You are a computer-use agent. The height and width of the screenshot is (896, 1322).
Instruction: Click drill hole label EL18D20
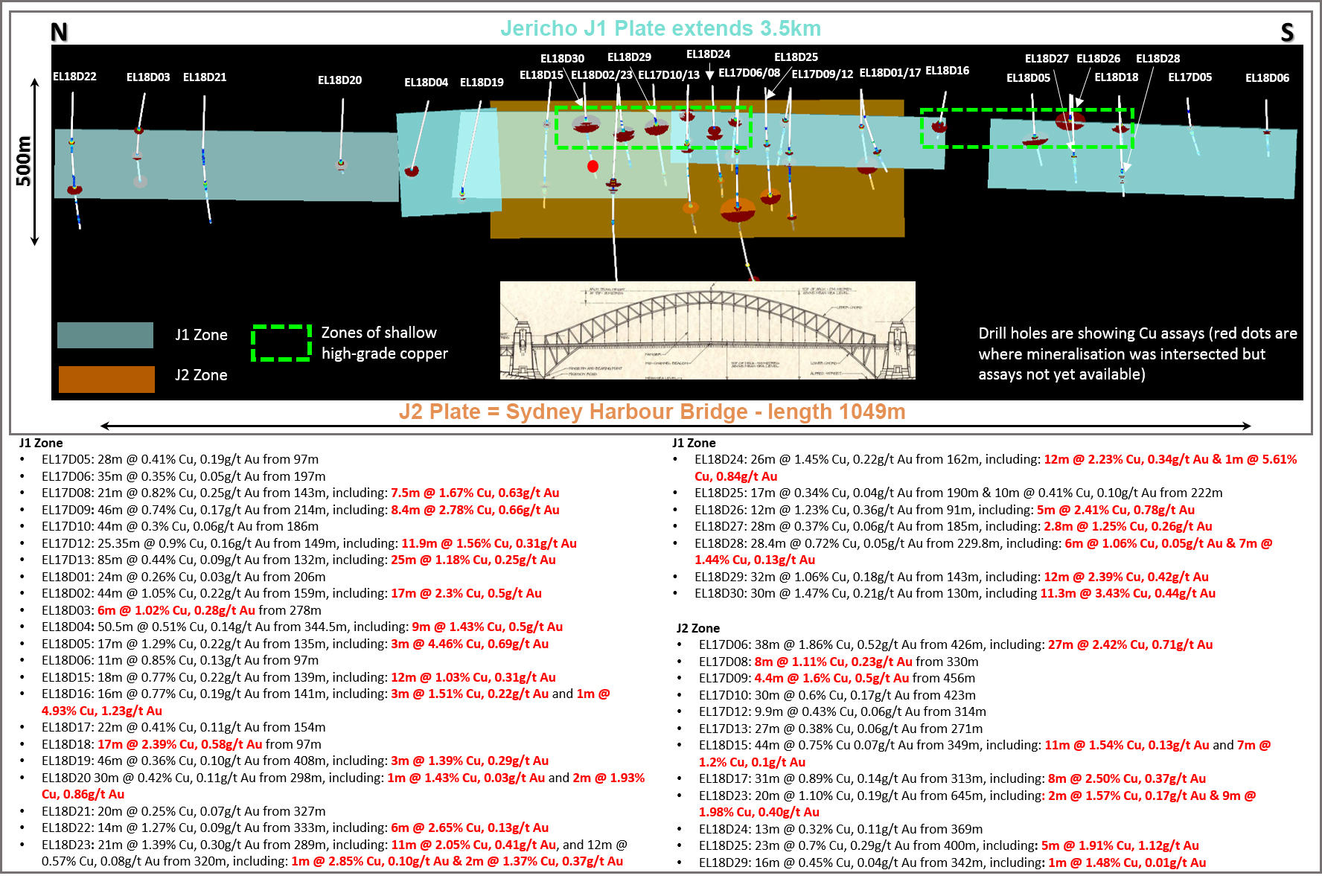point(339,80)
